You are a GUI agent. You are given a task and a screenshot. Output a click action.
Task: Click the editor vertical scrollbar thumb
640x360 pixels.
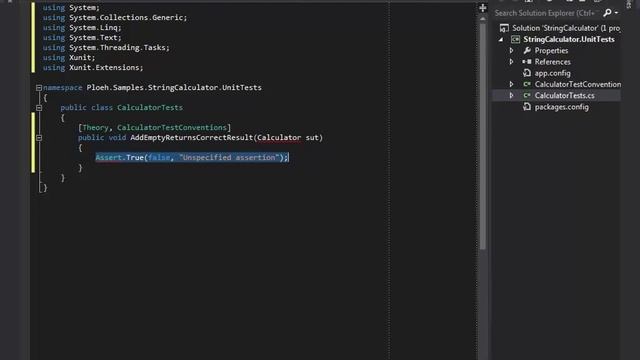(x=483, y=136)
